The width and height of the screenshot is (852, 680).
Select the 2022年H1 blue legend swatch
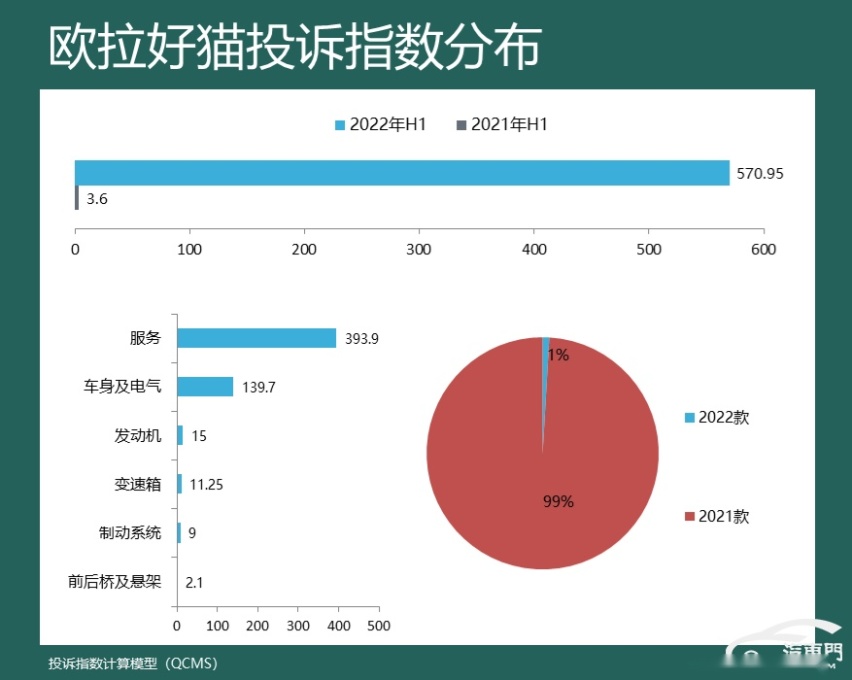pos(340,126)
